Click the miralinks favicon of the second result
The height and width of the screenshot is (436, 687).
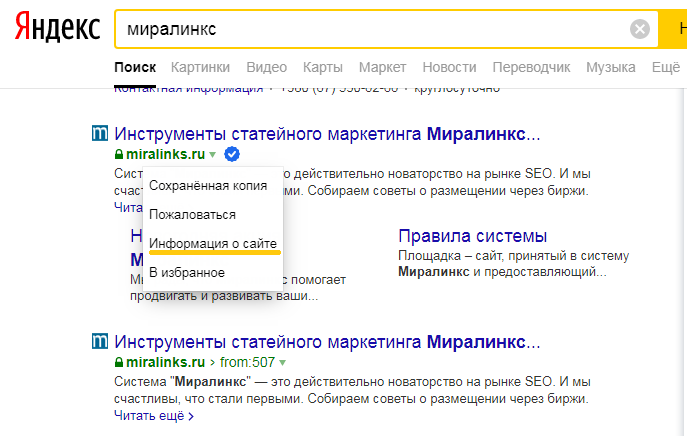pyautogui.click(x=100, y=341)
